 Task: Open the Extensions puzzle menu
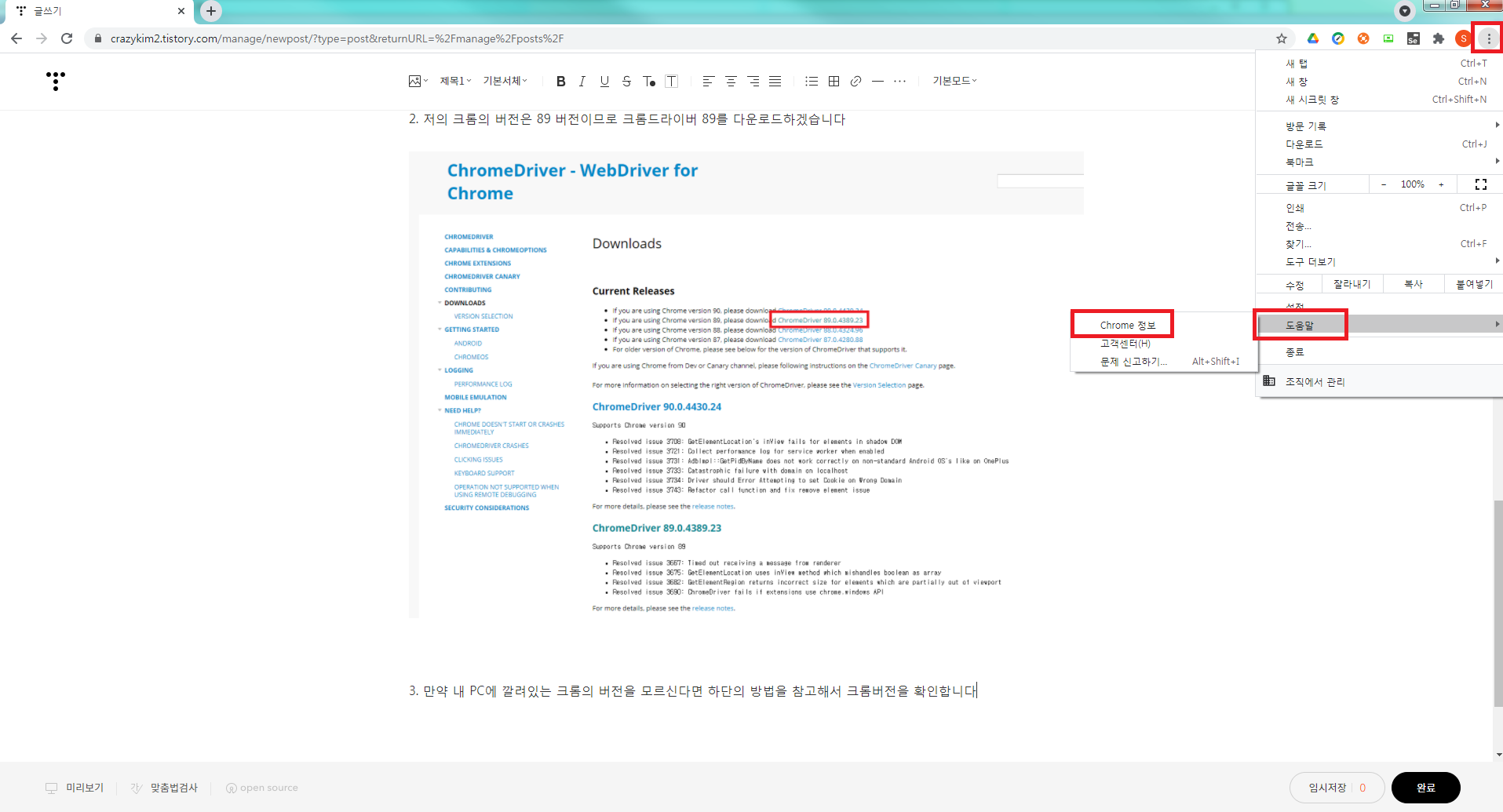[1439, 38]
